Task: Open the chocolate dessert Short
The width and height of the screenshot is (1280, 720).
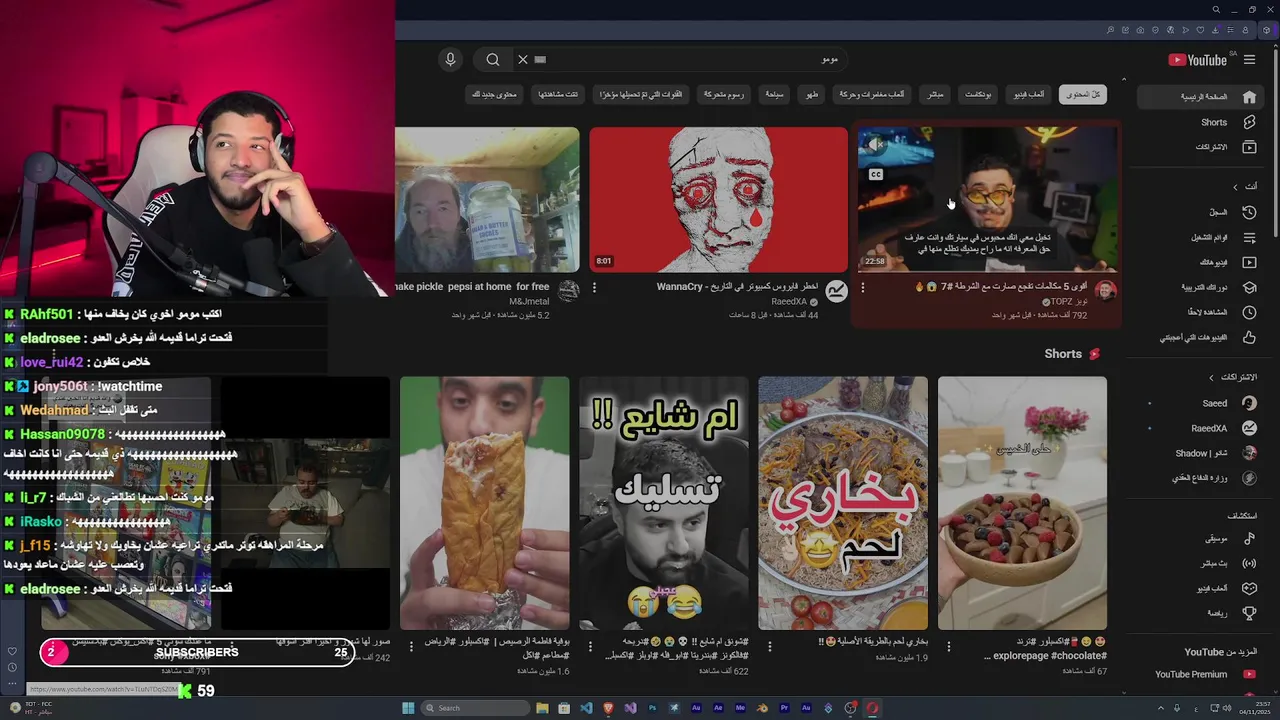Action: [x=1022, y=503]
